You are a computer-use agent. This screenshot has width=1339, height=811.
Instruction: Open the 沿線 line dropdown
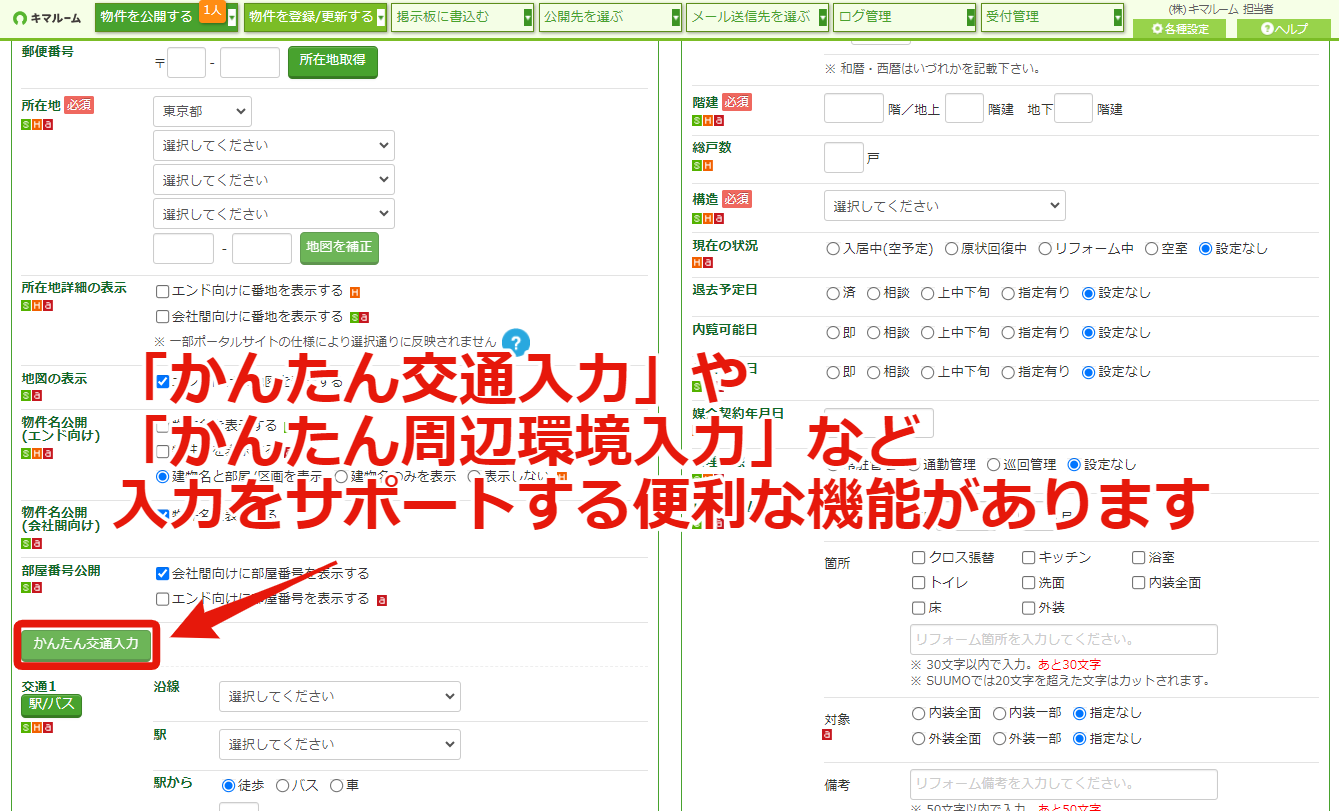(x=340, y=696)
